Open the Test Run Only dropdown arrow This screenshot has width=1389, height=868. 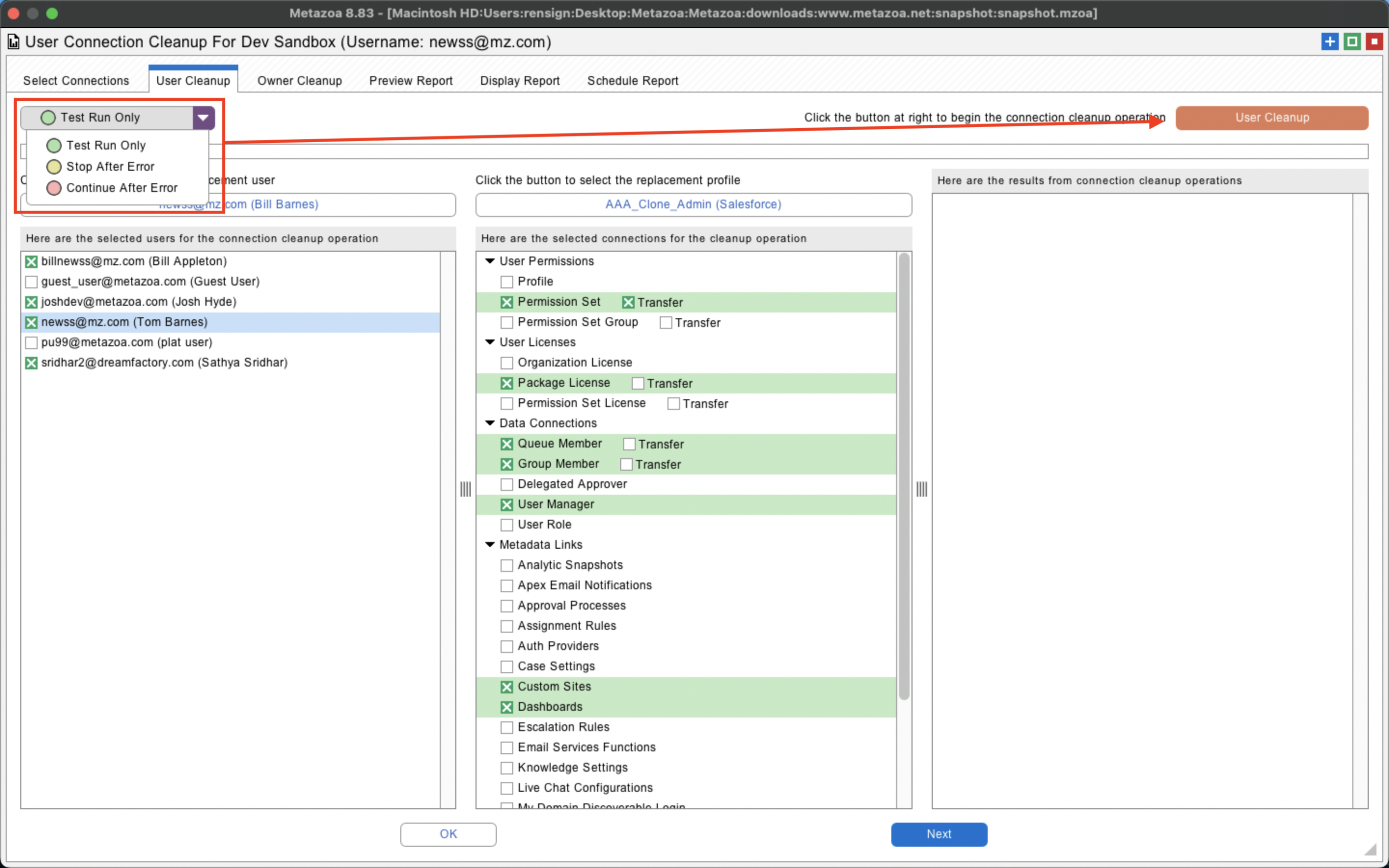click(203, 118)
